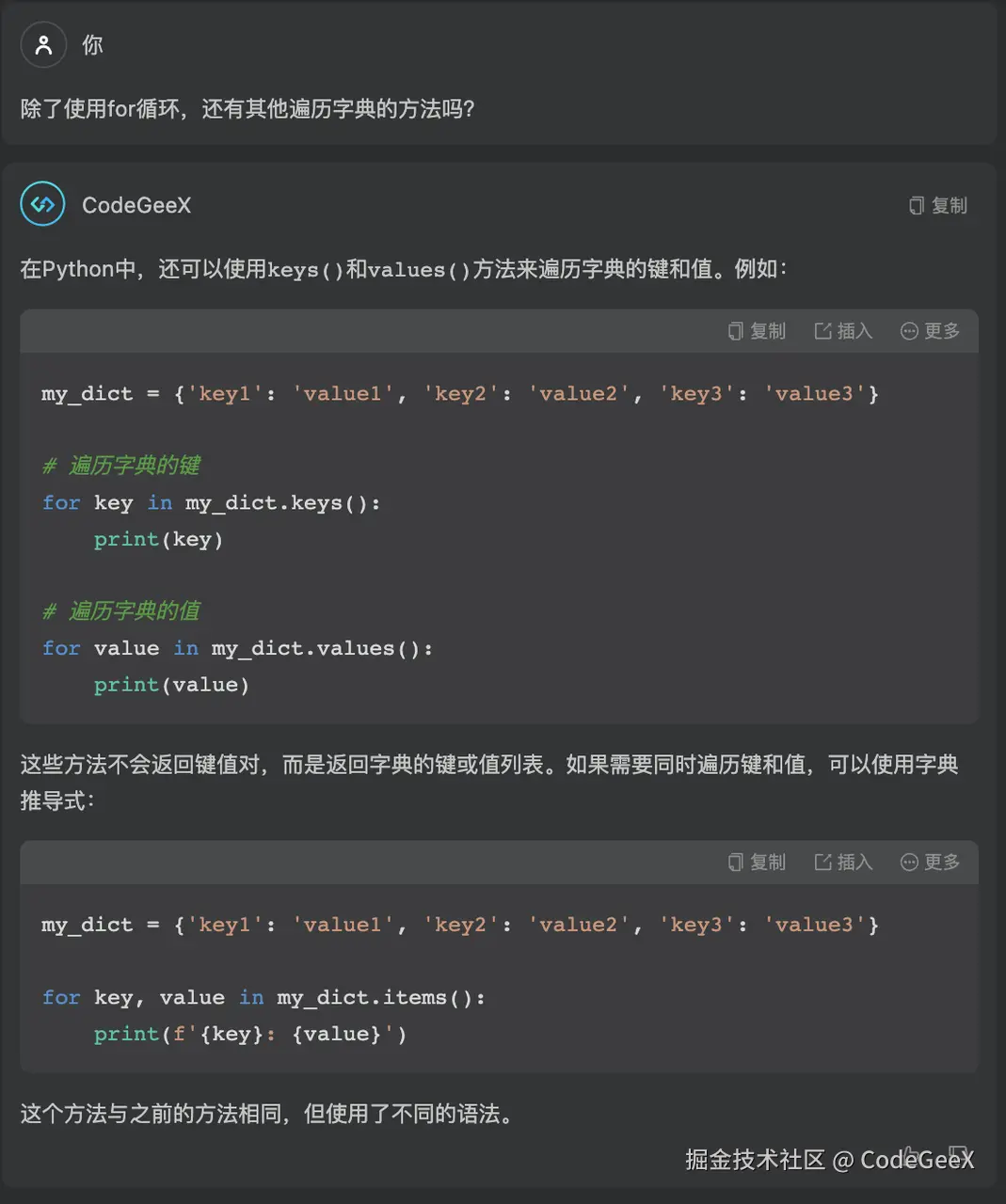This screenshot has height=1204, width=1006.
Task: Click the user avatar icon beside 你
Action: (x=43, y=44)
